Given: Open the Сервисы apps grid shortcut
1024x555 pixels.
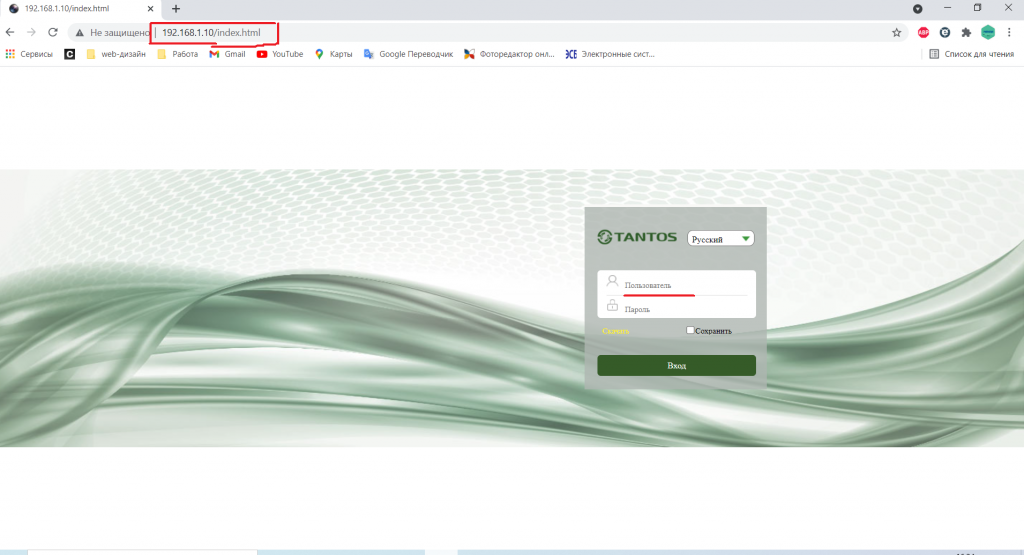Looking at the screenshot, I should pyautogui.click(x=30, y=54).
